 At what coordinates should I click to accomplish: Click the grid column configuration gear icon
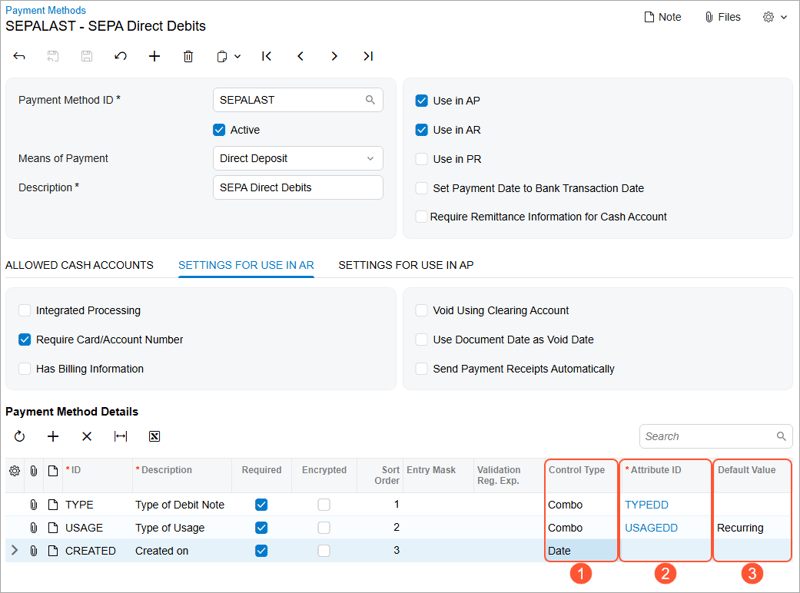(x=15, y=471)
